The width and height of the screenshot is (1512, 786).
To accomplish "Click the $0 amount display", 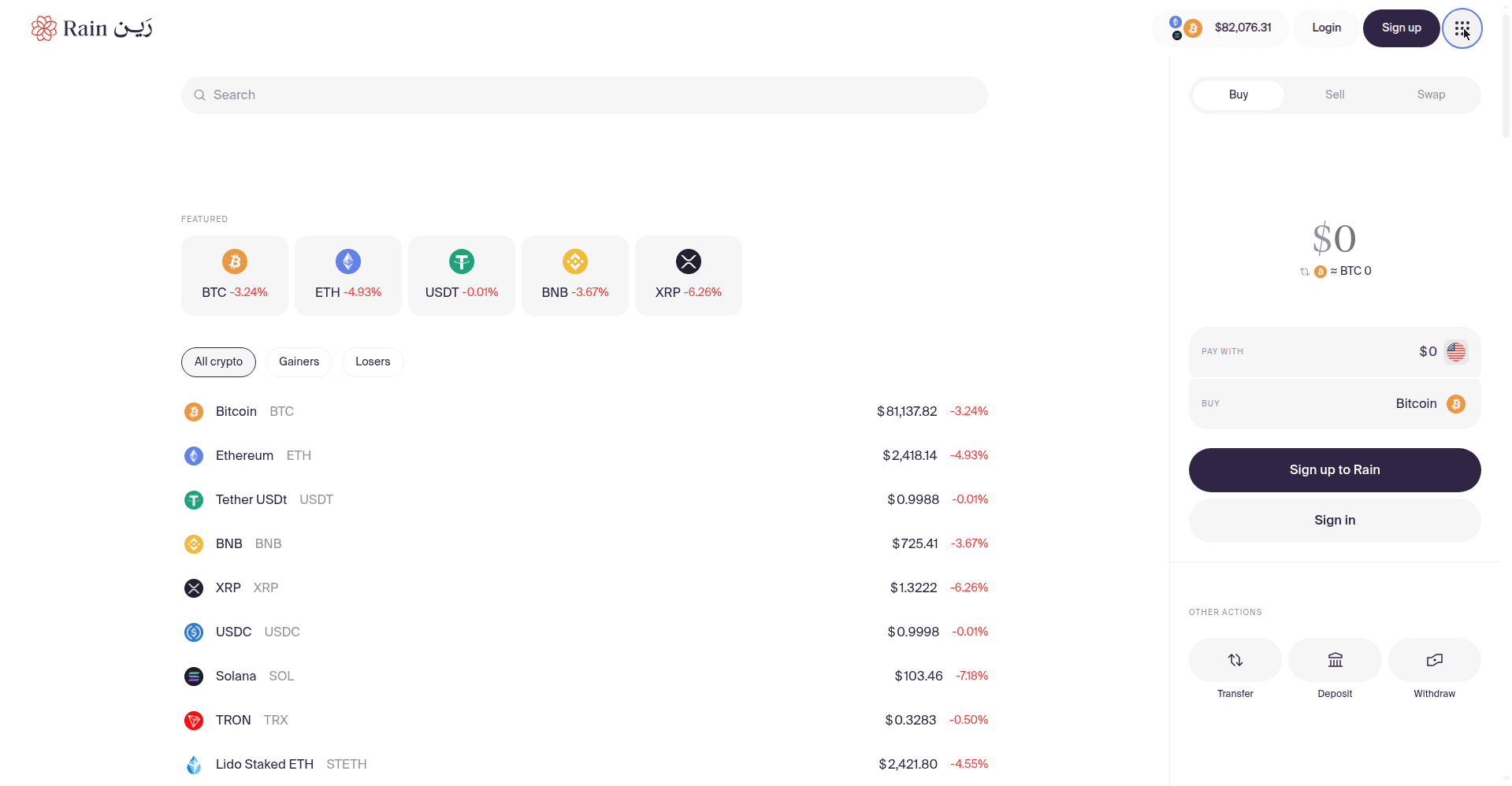I will (x=1334, y=239).
